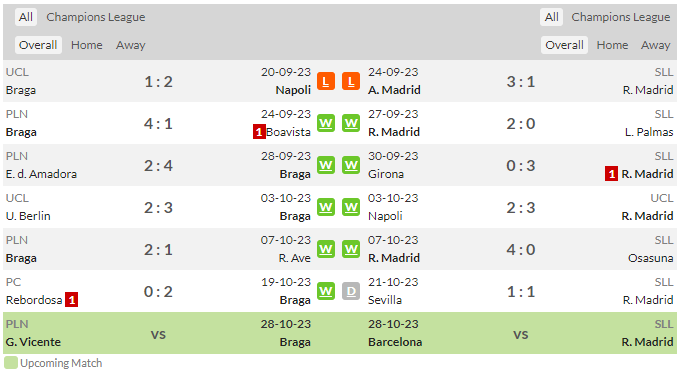Viewport: 681px width, 392px height.
Task: Switch to right Champions League tab
Action: 621,17
